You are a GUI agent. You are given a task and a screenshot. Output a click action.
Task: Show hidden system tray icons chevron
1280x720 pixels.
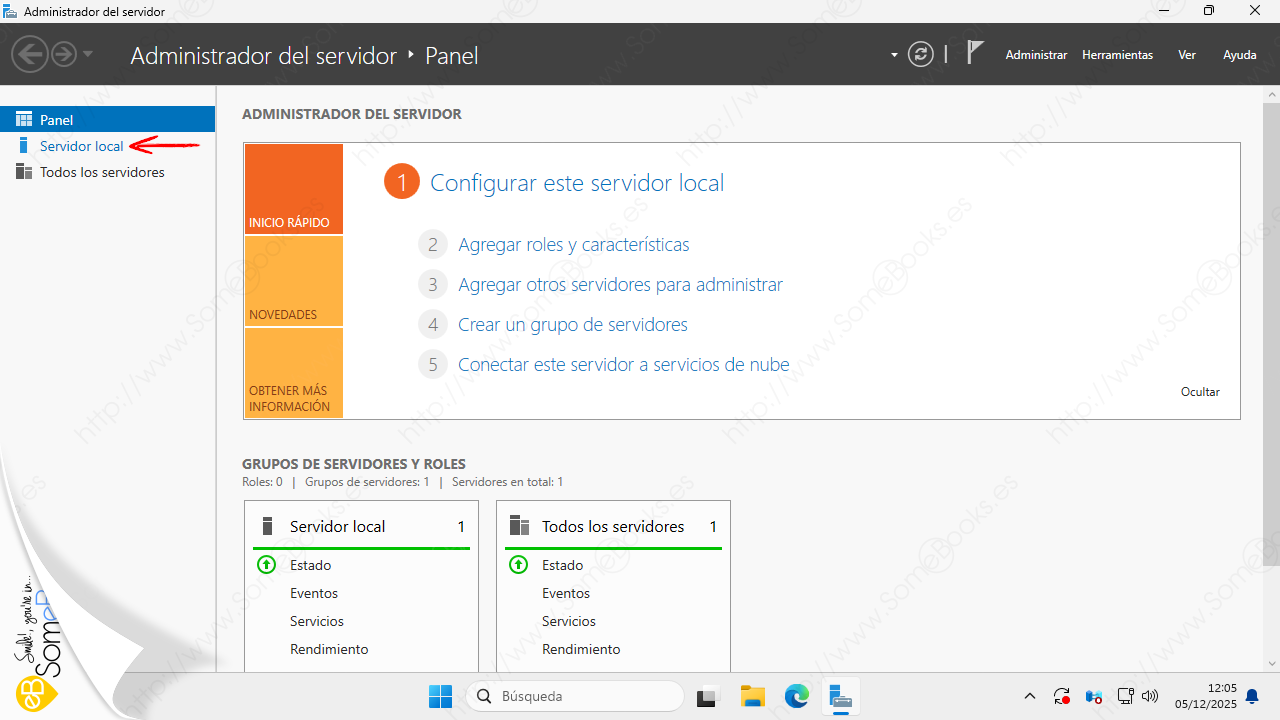point(1030,696)
